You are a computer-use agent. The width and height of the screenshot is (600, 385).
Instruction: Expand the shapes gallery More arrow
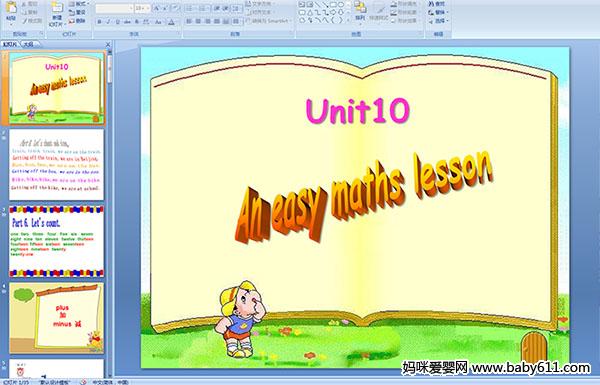pos(347,20)
